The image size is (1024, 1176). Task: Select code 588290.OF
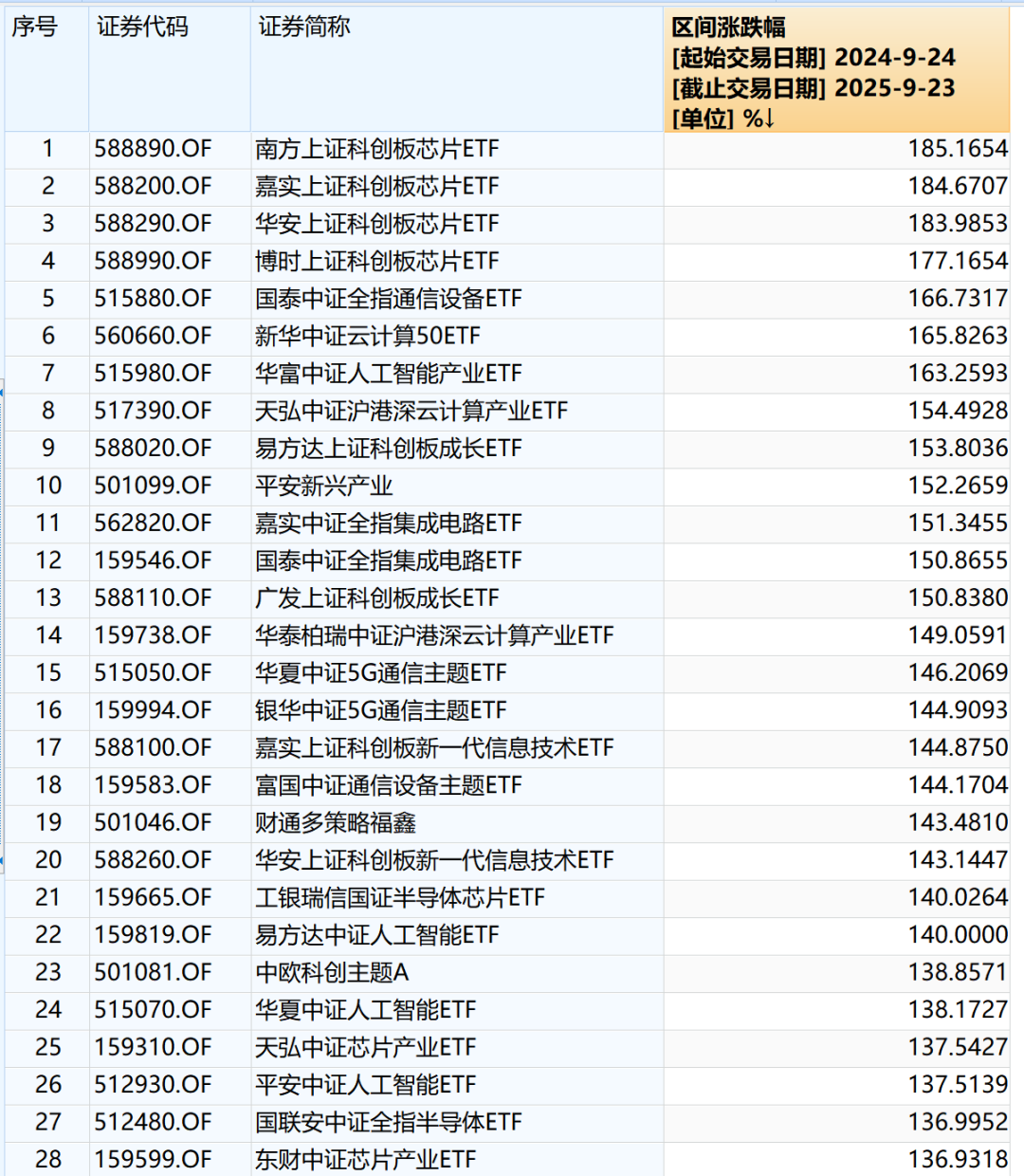pyautogui.click(x=153, y=224)
